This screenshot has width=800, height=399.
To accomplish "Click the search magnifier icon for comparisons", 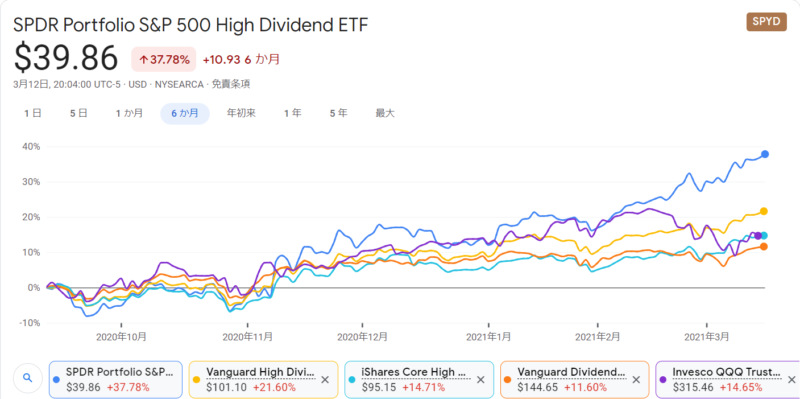I will point(28,378).
